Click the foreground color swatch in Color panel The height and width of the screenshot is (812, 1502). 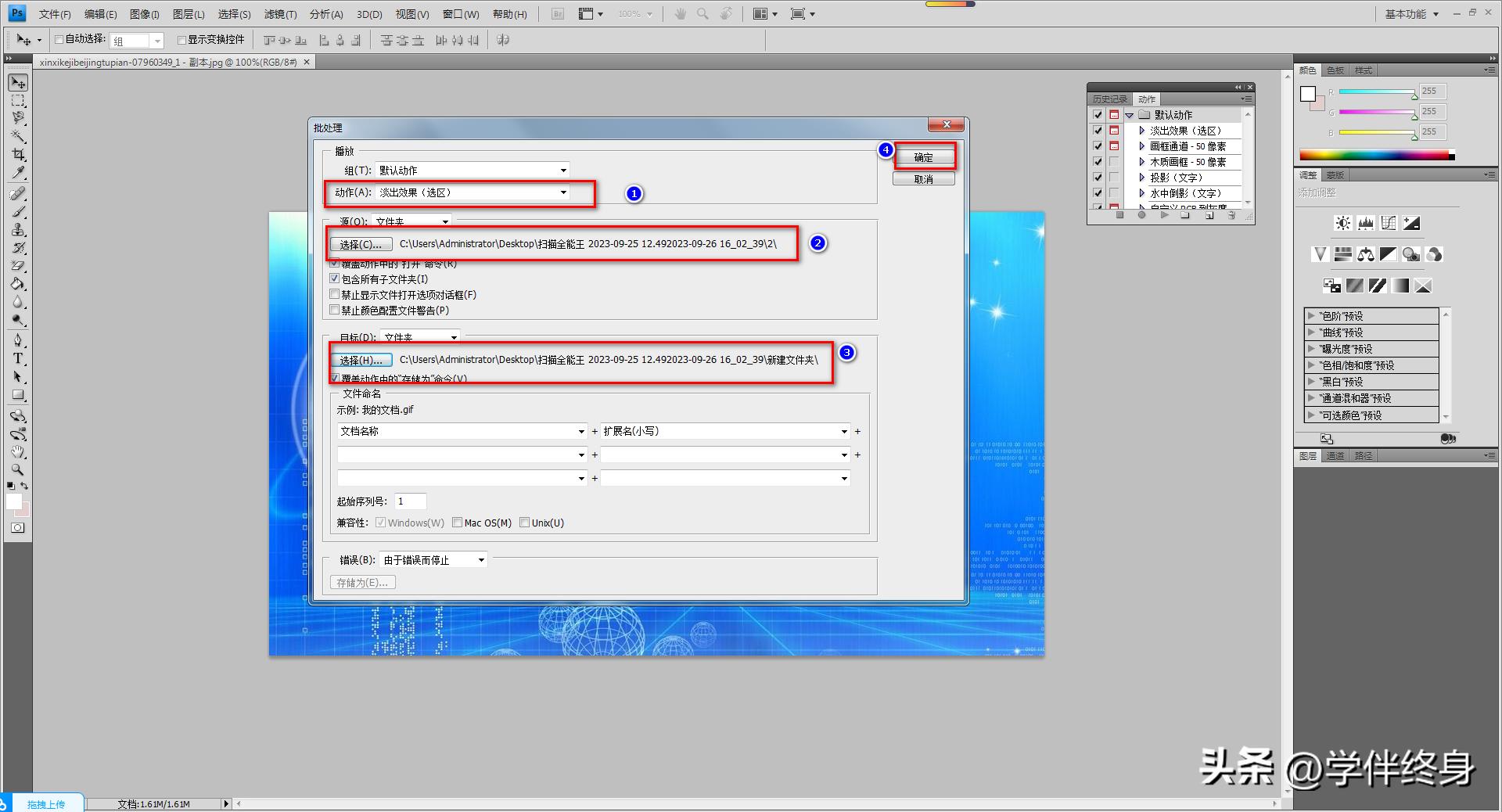[x=1308, y=94]
